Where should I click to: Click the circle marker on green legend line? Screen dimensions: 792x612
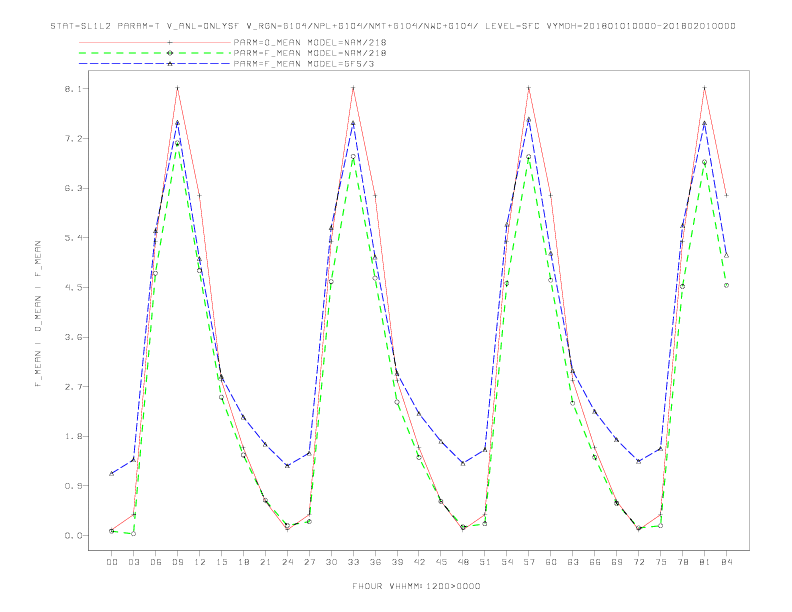(170, 53)
